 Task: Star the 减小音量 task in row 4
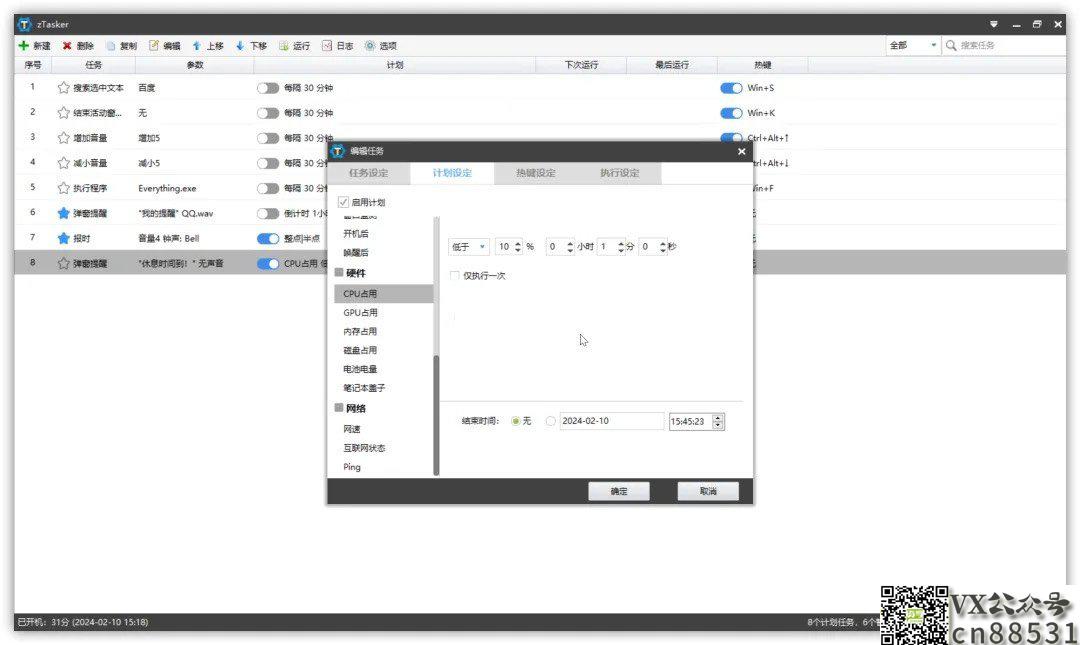coord(63,163)
